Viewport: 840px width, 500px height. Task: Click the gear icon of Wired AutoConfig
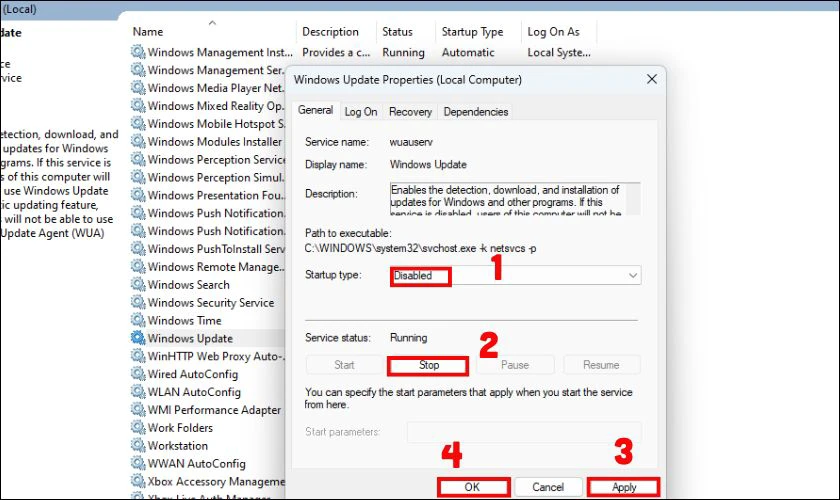[138, 374]
